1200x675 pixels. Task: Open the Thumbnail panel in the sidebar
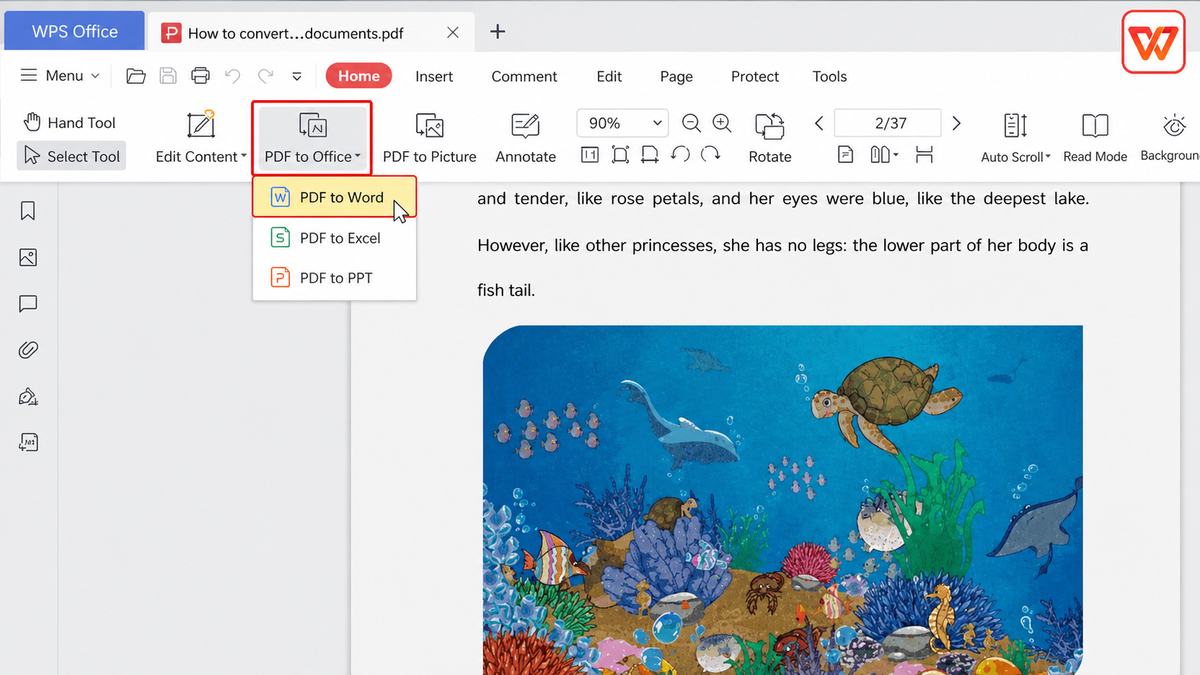click(28, 258)
